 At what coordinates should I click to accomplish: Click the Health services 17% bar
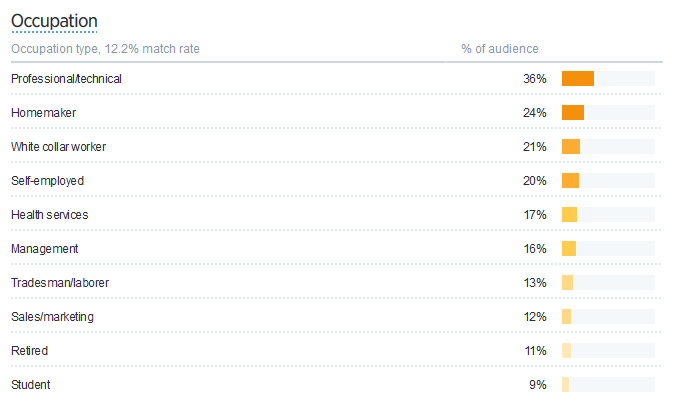pos(570,215)
